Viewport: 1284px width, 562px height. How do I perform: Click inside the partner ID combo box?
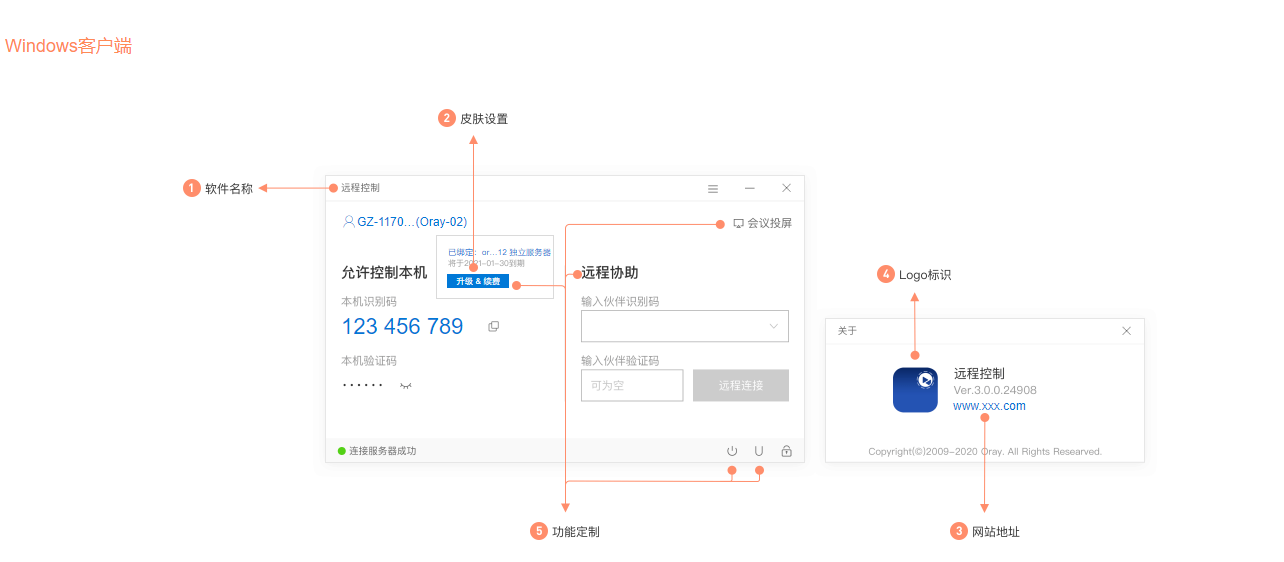685,326
